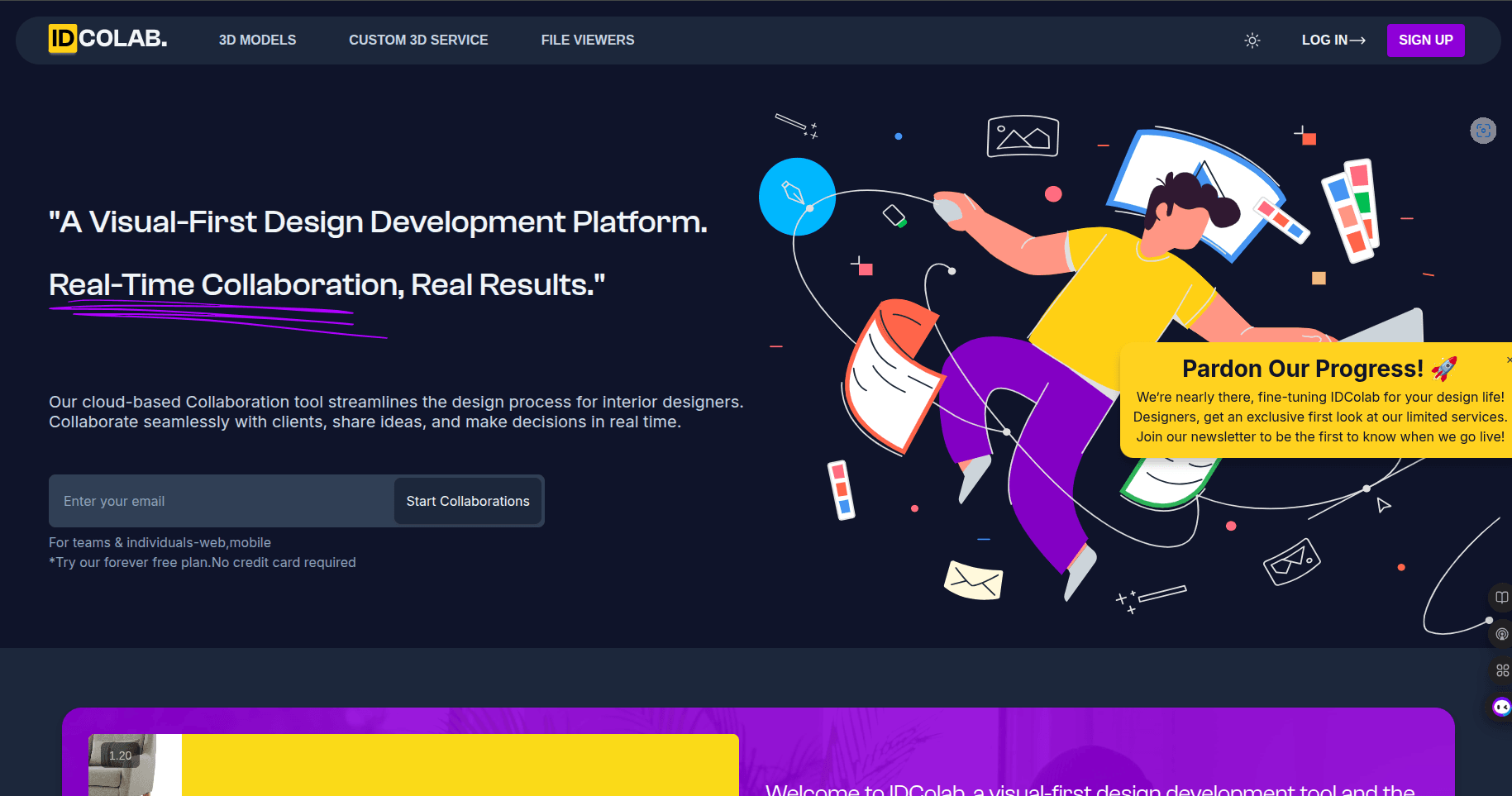
Task: Dismiss the Pardon Our Progress banner
Action: tap(1508, 359)
